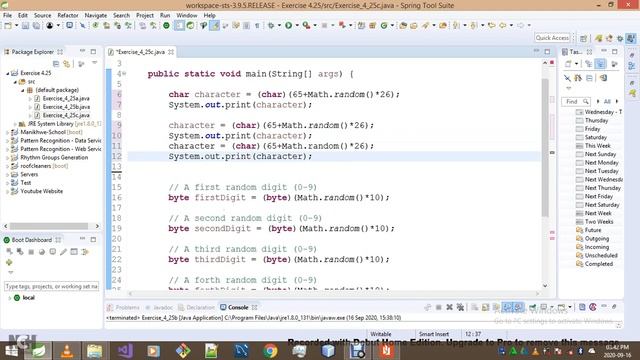Toggle Block Selection Mode in the toolbar
Screen dimensions: 640x360
(x=246, y=25)
